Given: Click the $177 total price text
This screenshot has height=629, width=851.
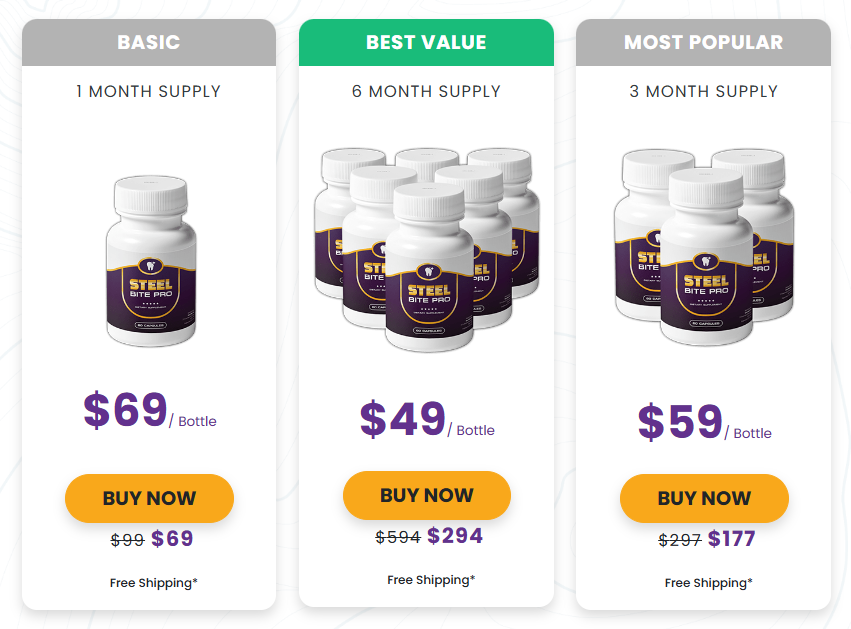Looking at the screenshot, I should click(731, 539).
